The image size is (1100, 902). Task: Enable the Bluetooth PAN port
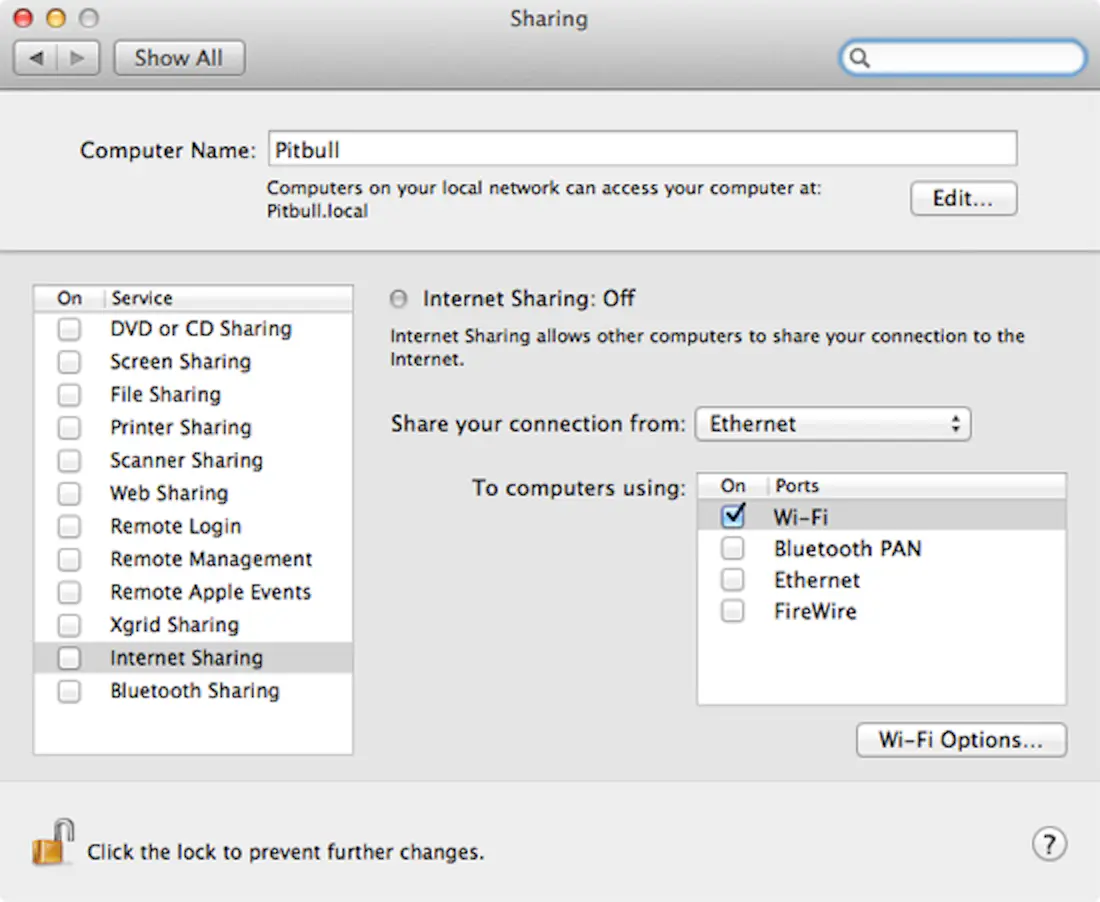(733, 548)
